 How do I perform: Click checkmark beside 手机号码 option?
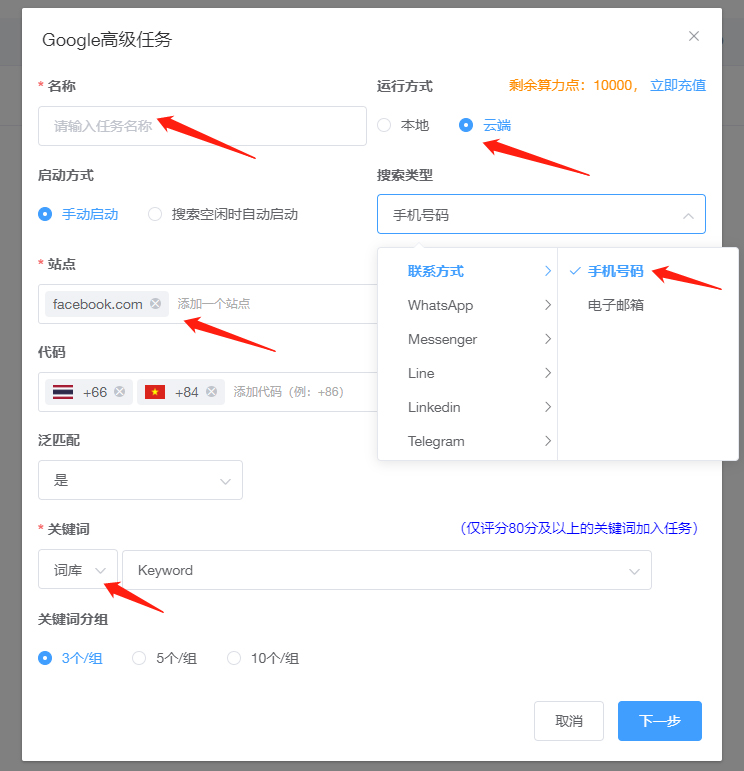point(575,271)
